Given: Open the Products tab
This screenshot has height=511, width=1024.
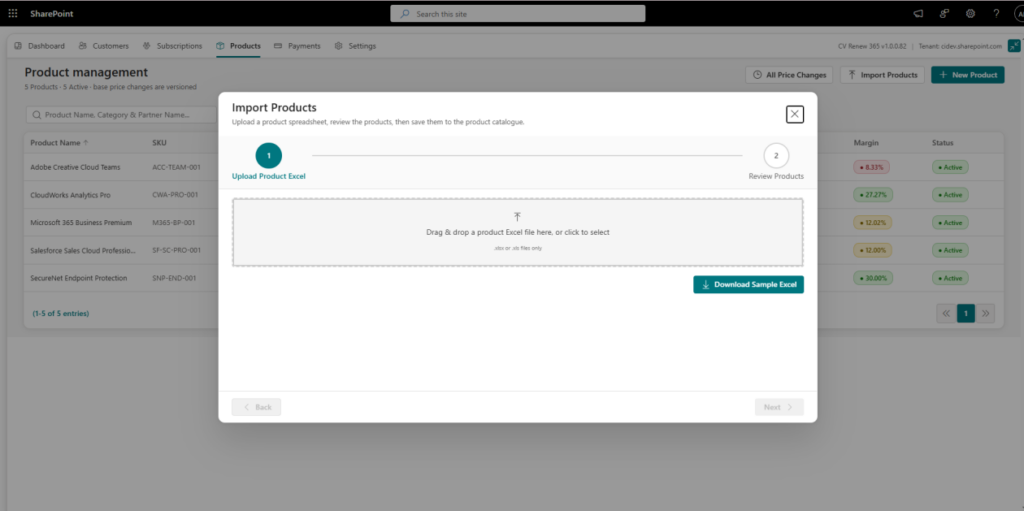Looking at the screenshot, I should pos(238,46).
